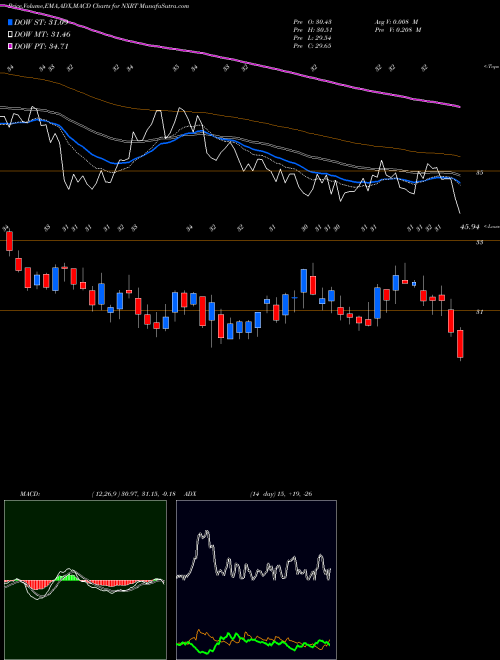Click the blue DOW ST legend swatch

tap(10, 22)
